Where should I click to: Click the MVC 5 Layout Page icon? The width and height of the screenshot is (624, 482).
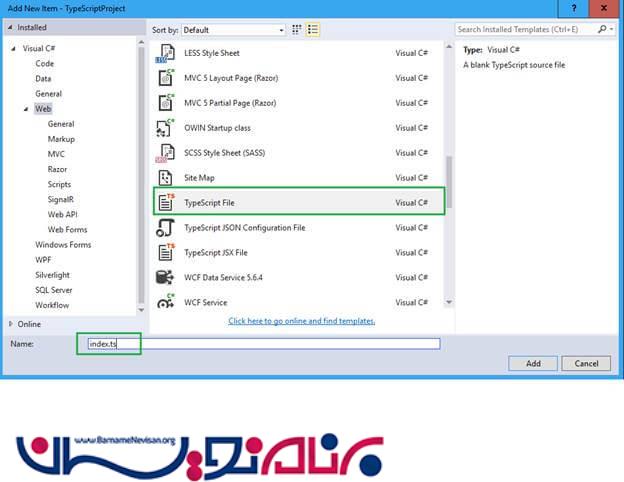click(165, 78)
